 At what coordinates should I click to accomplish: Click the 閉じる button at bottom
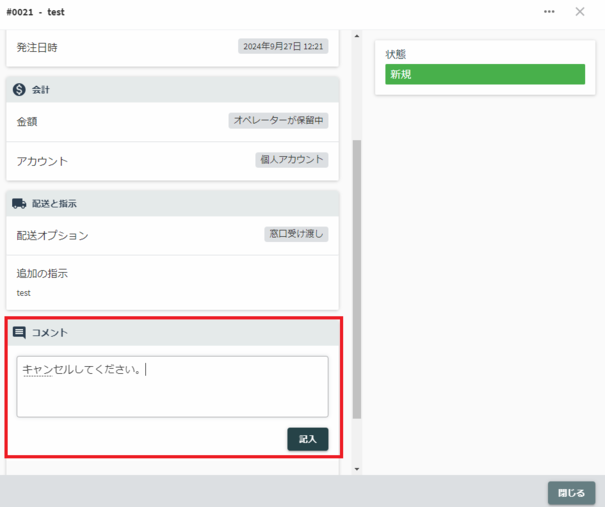click(x=571, y=493)
